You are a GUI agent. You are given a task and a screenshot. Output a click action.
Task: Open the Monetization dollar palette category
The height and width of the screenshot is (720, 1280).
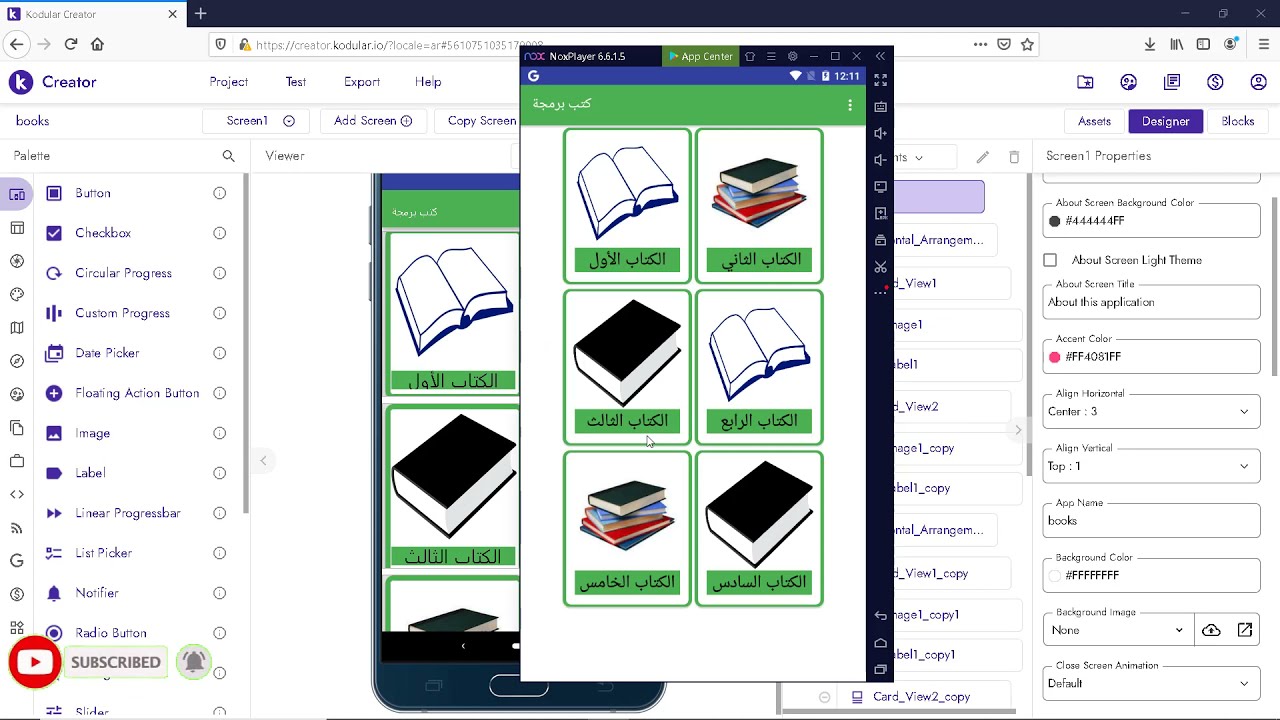(17, 594)
